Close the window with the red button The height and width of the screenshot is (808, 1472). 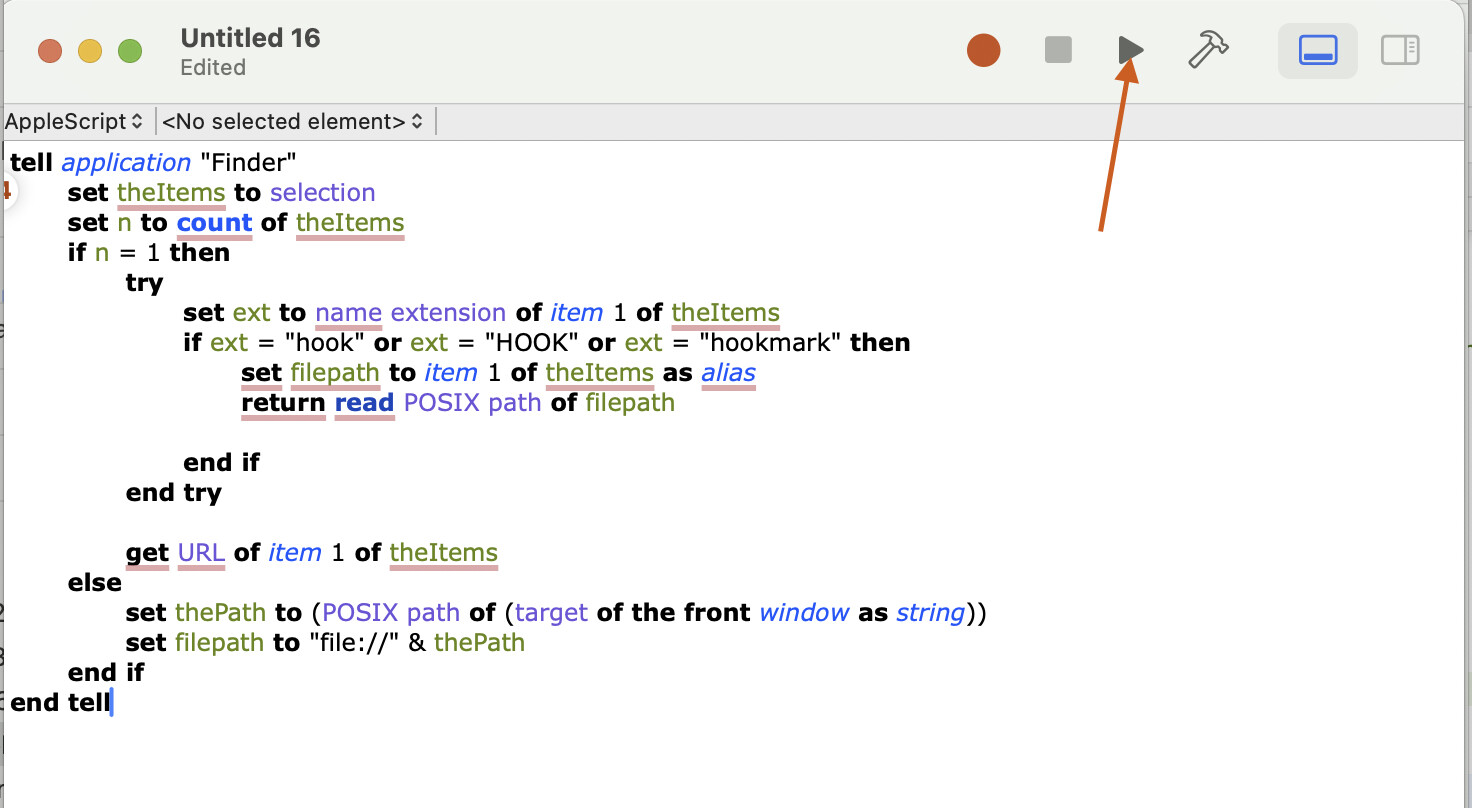(50, 51)
